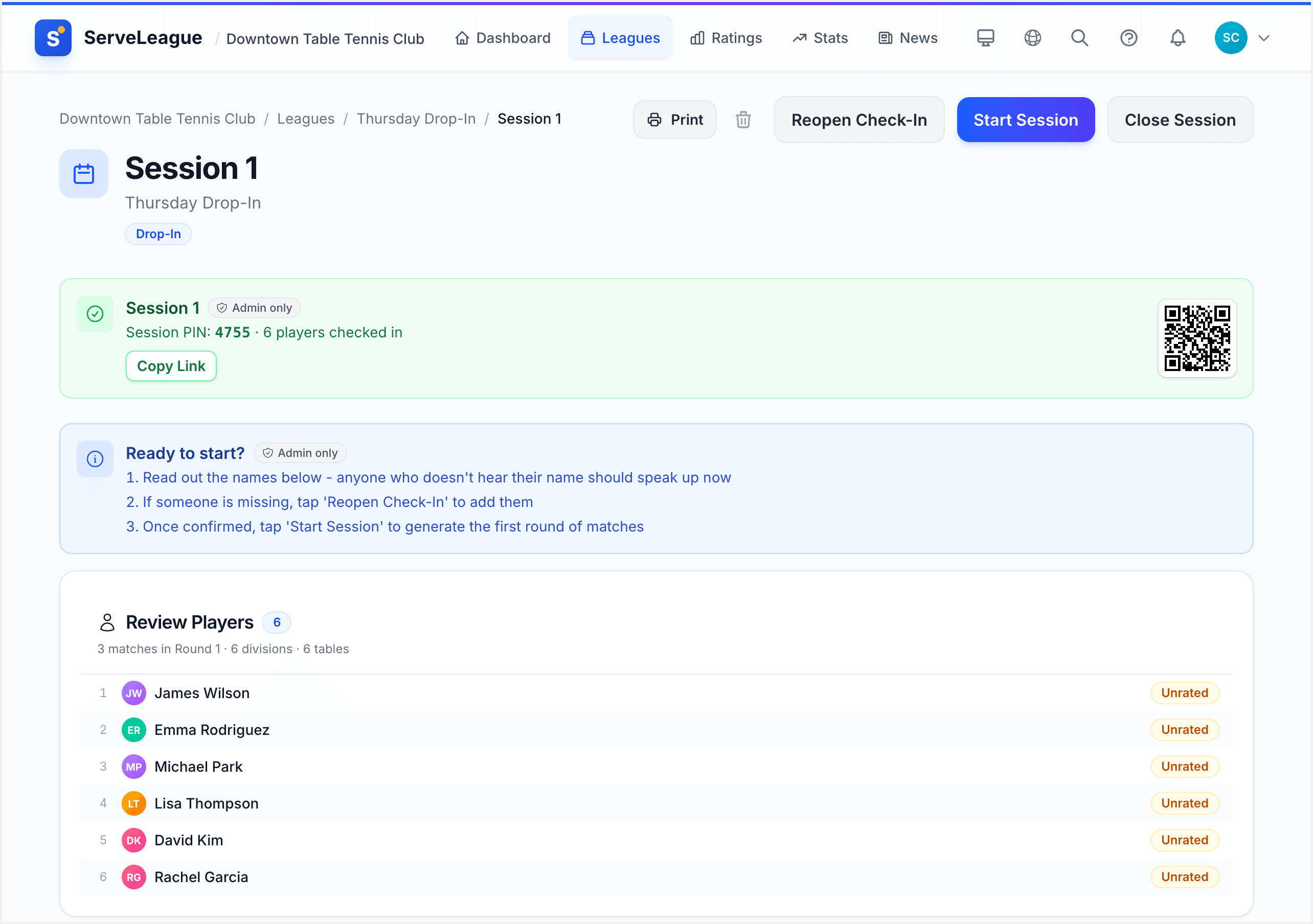The width and height of the screenshot is (1313, 924).
Task: Open the globe language icon
Action: (x=1032, y=38)
